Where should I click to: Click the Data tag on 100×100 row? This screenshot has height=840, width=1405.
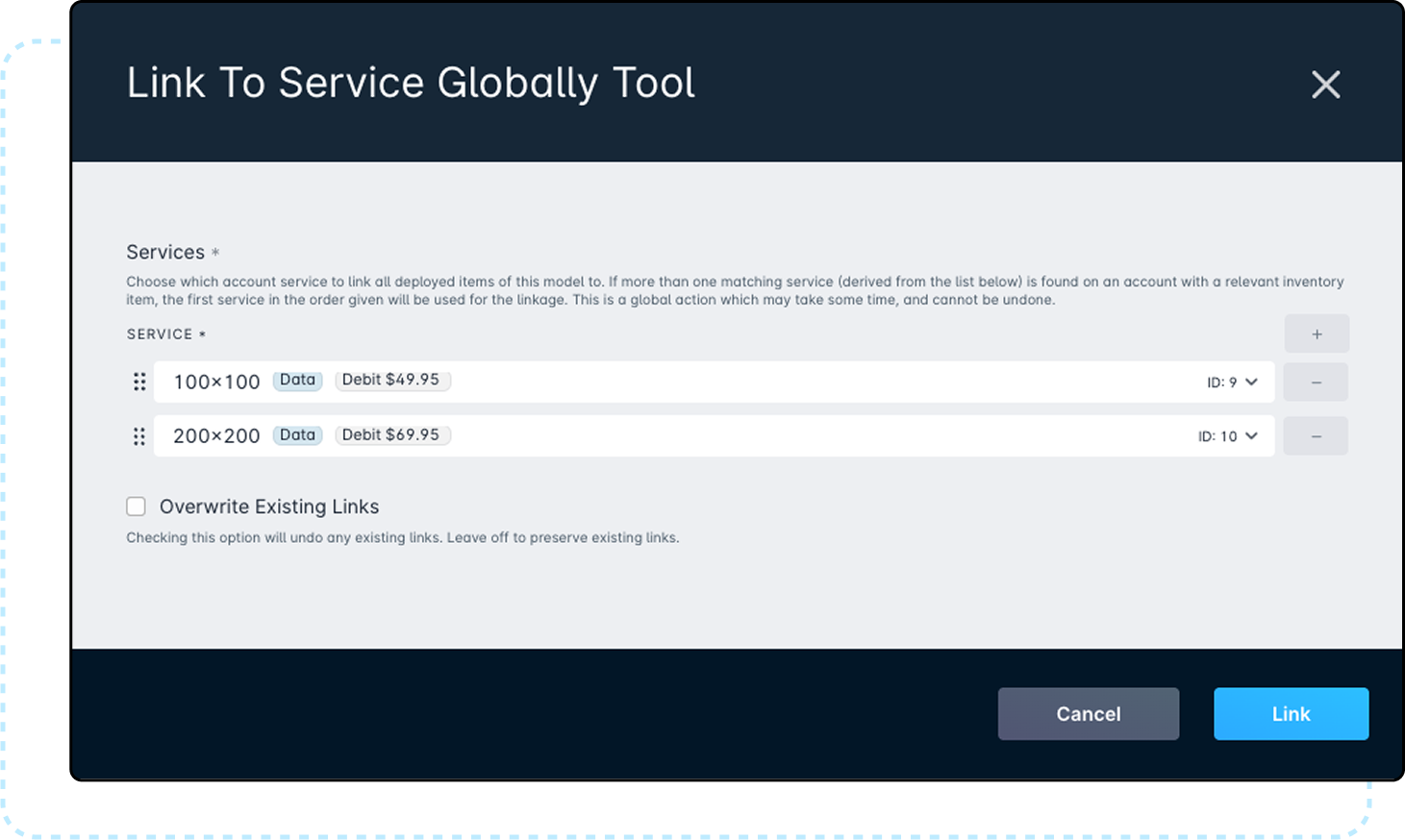[298, 380]
